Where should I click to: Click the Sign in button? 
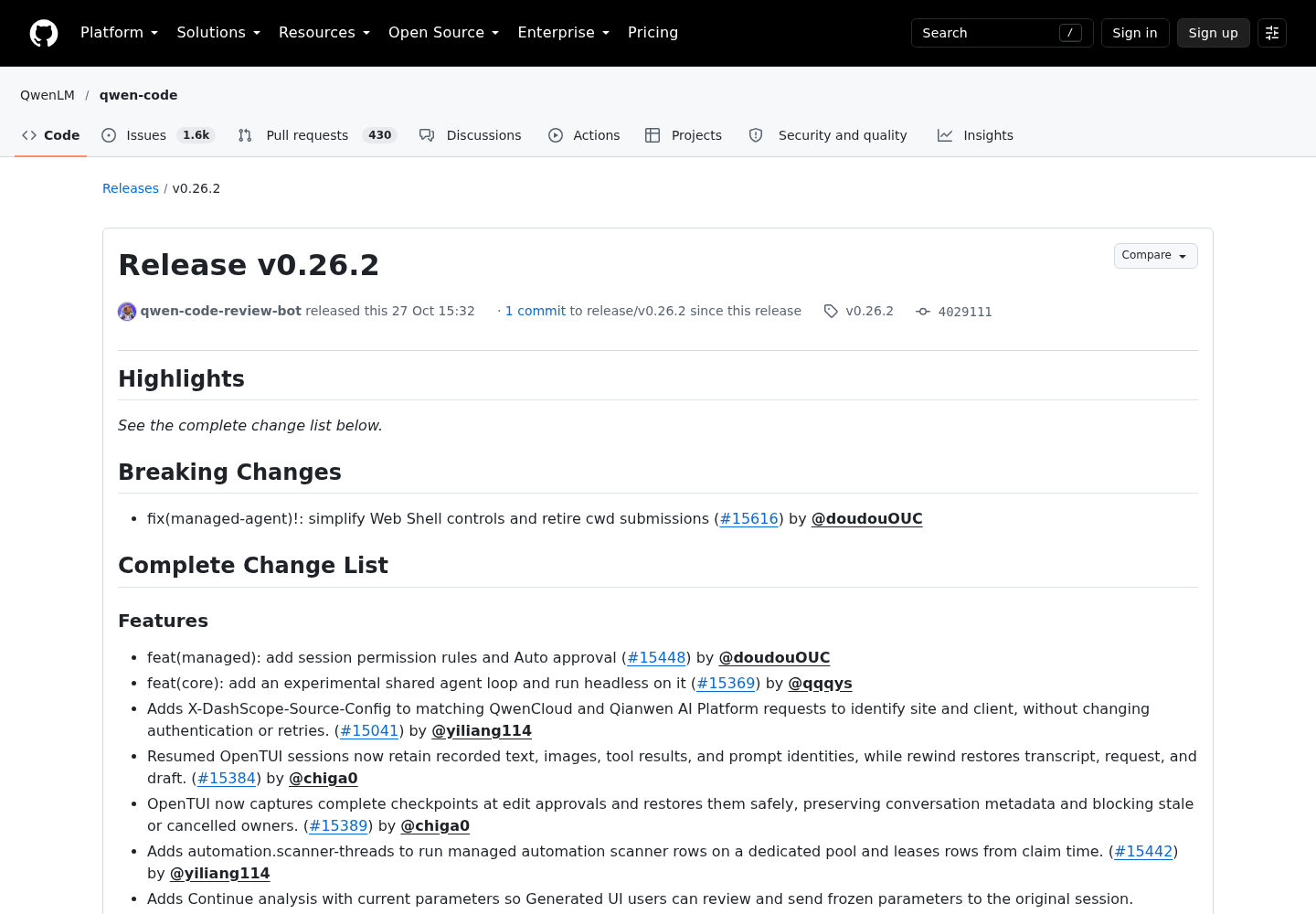click(1135, 33)
